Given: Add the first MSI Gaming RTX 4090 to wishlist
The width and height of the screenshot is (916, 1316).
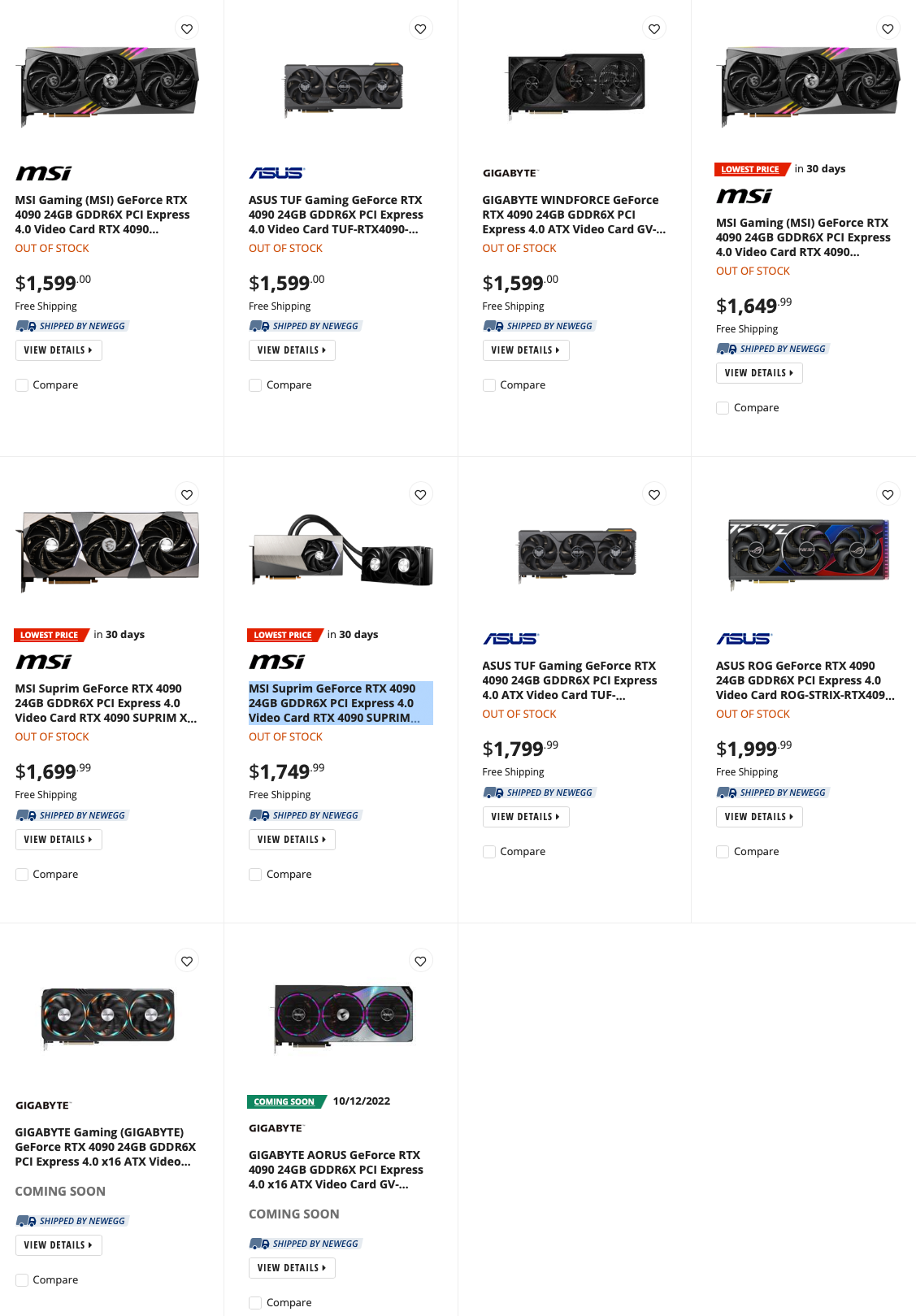Looking at the screenshot, I should pyautogui.click(x=187, y=28).
